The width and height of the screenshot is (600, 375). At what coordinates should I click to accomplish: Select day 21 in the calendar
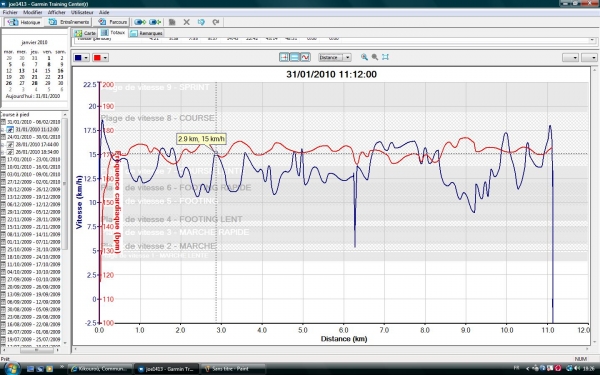coord(34,77)
